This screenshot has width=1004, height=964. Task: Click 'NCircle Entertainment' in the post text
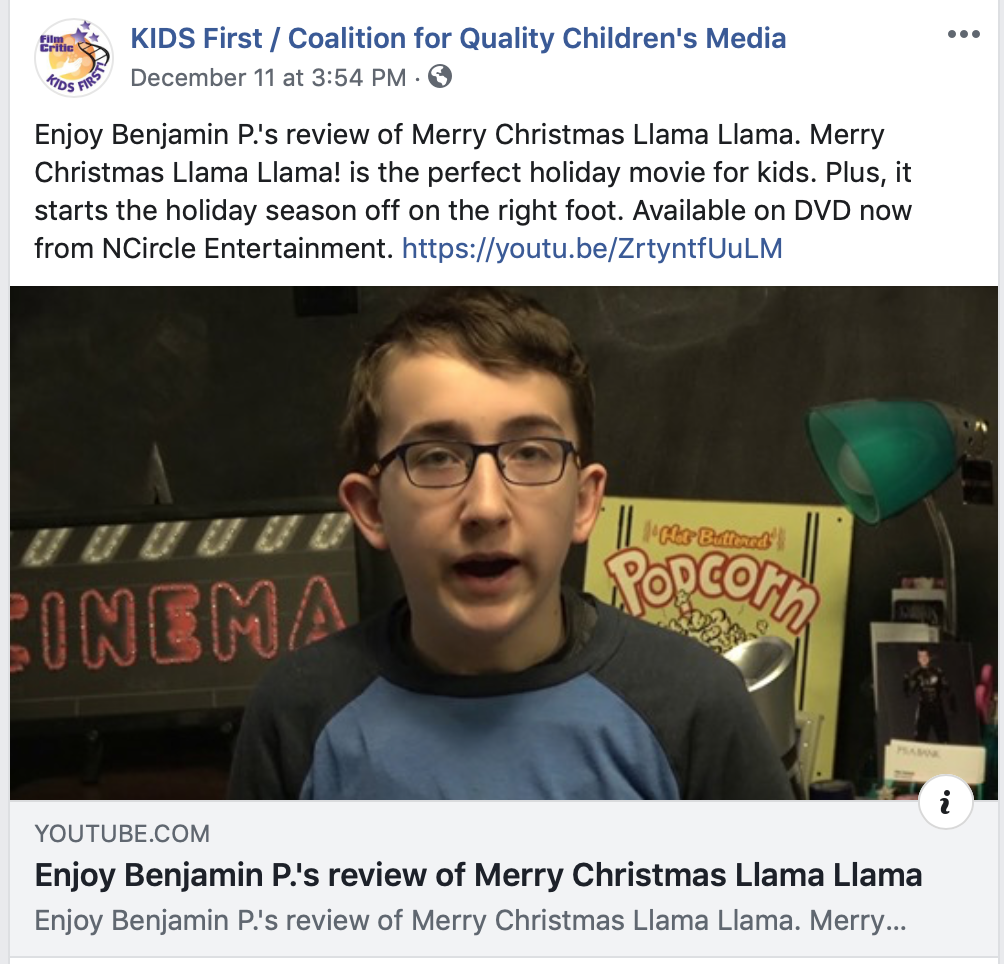pyautogui.click(x=247, y=248)
